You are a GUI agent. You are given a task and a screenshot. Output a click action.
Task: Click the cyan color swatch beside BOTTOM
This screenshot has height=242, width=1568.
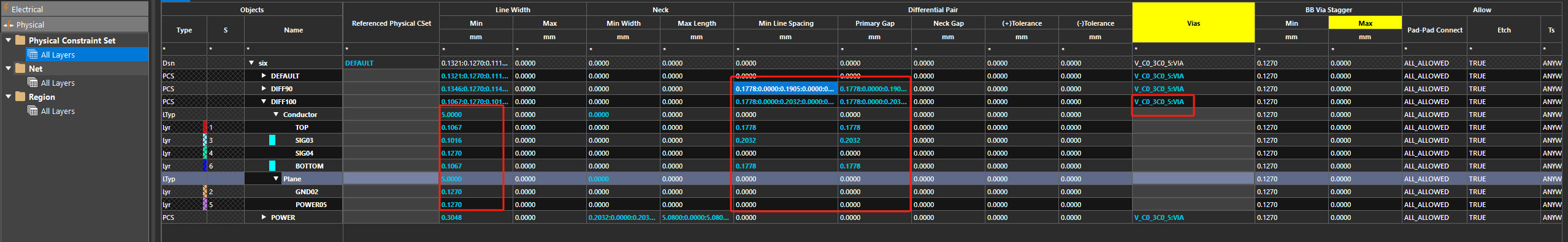click(x=272, y=165)
